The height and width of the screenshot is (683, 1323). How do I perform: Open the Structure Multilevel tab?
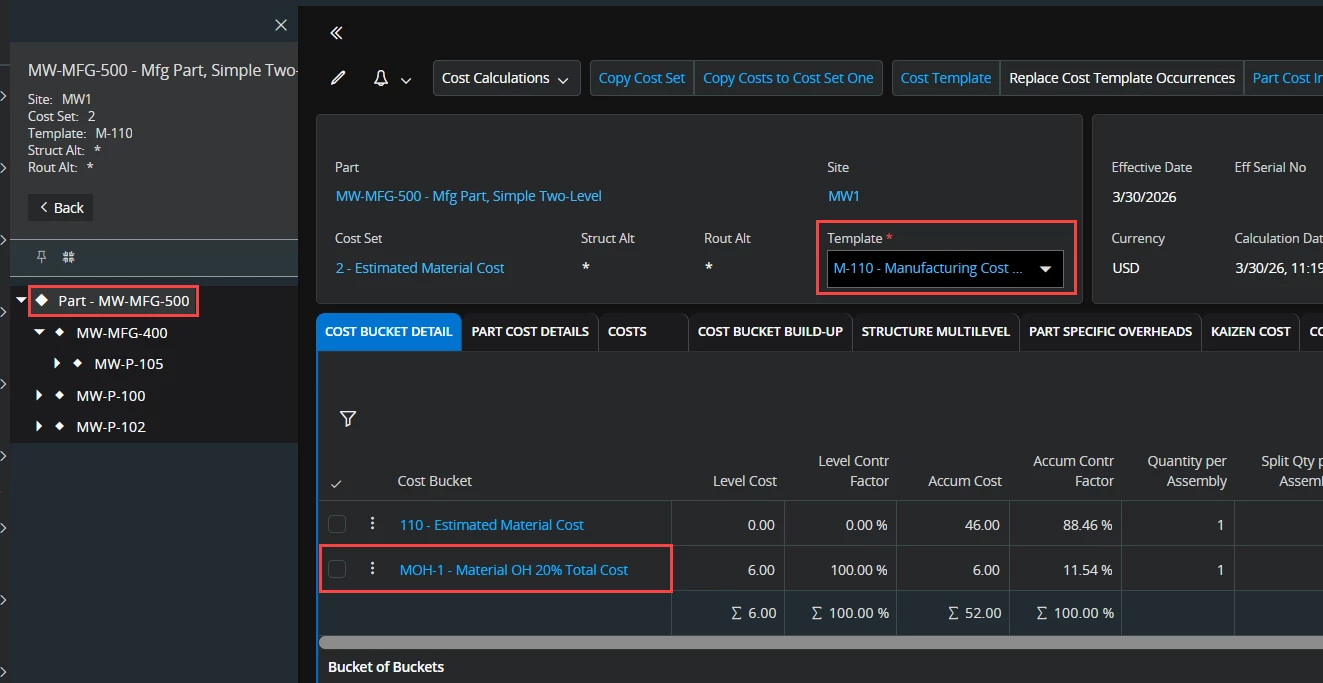936,331
